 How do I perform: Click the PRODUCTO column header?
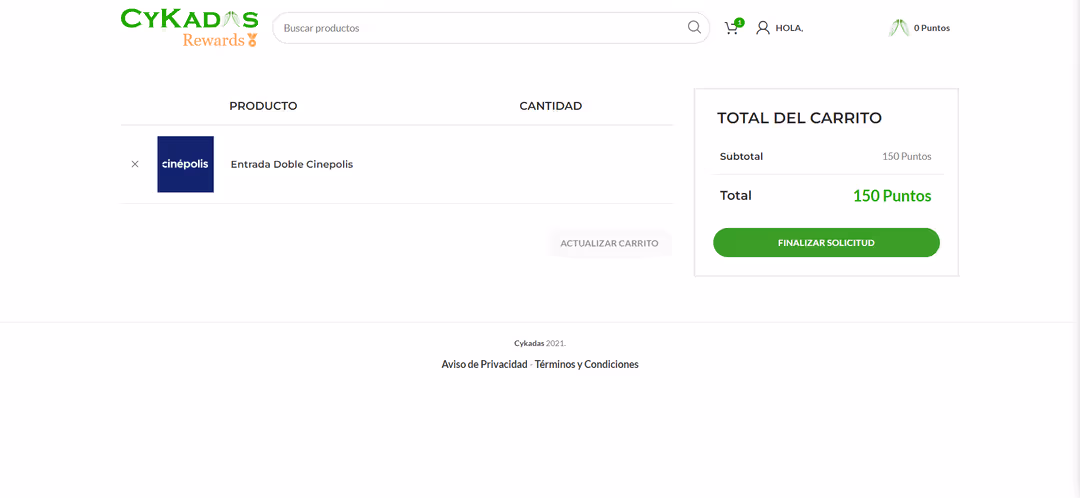[x=263, y=106]
